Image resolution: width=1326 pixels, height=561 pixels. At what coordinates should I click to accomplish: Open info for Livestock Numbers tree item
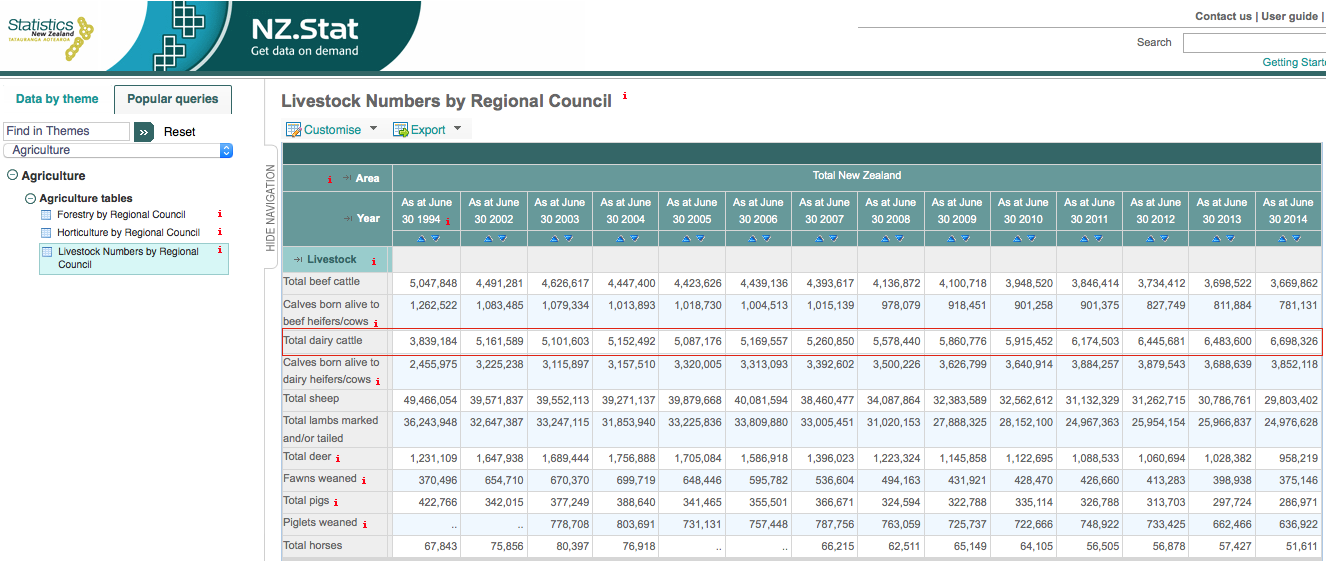(x=219, y=250)
